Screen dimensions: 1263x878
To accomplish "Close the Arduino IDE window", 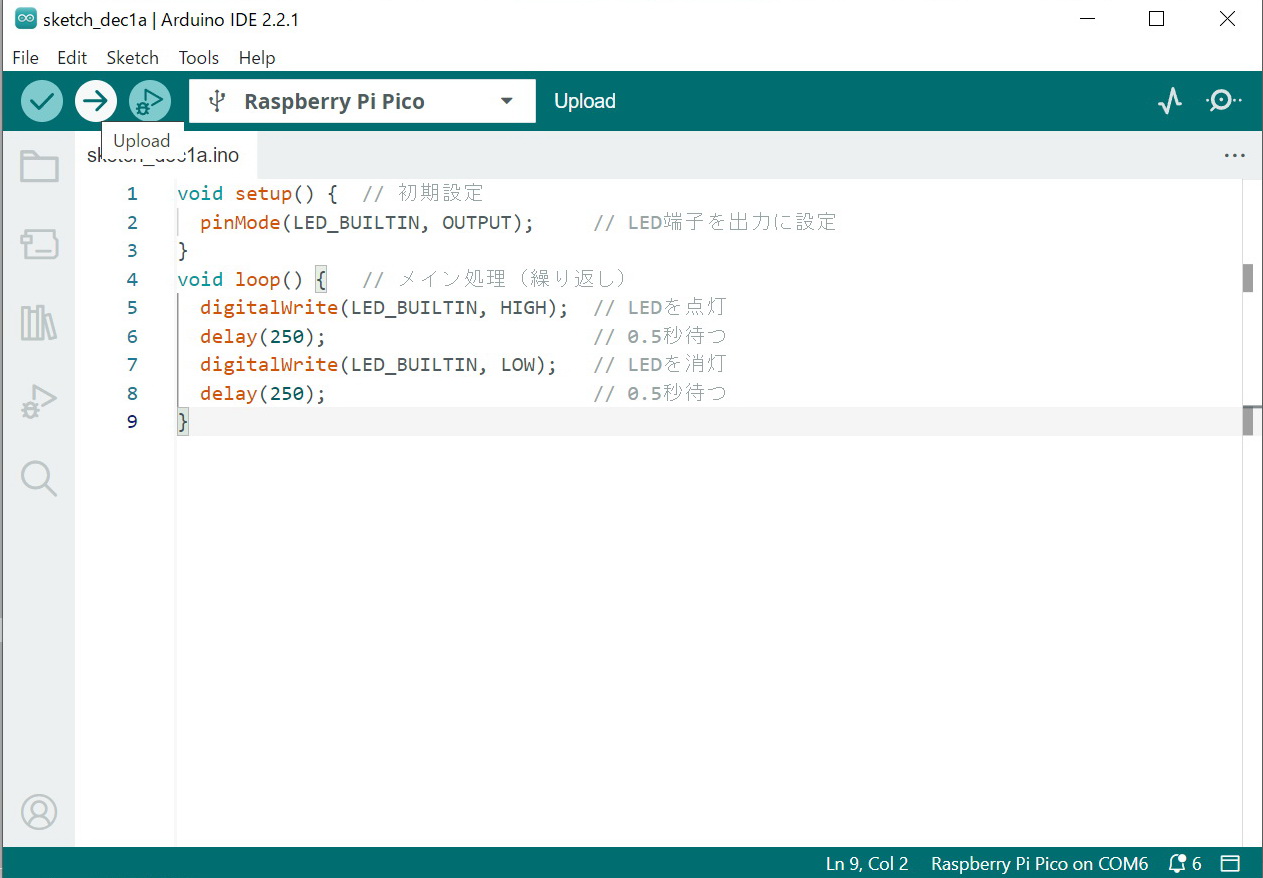I will [x=1227, y=19].
